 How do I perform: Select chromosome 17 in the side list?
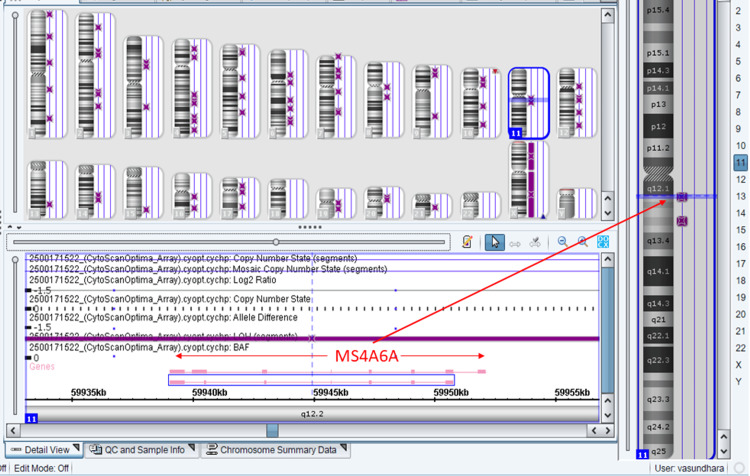(x=740, y=264)
